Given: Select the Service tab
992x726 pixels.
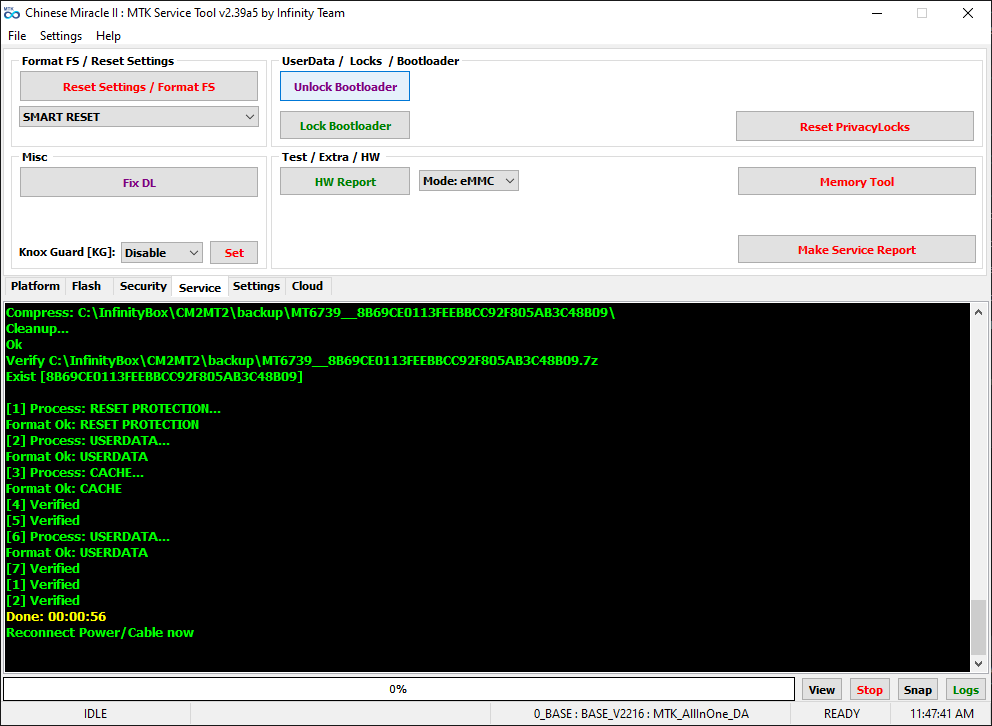Looking at the screenshot, I should pos(200,287).
